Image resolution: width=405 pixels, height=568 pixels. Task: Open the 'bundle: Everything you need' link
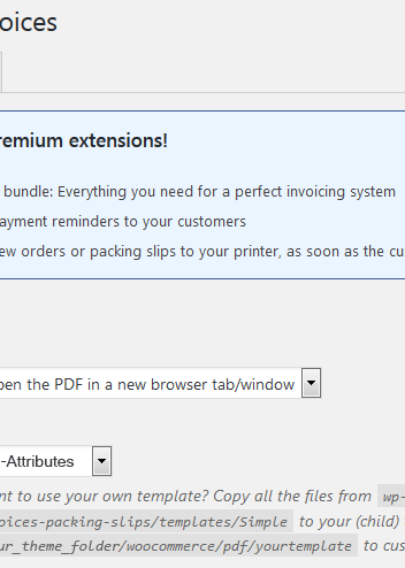coord(199,192)
